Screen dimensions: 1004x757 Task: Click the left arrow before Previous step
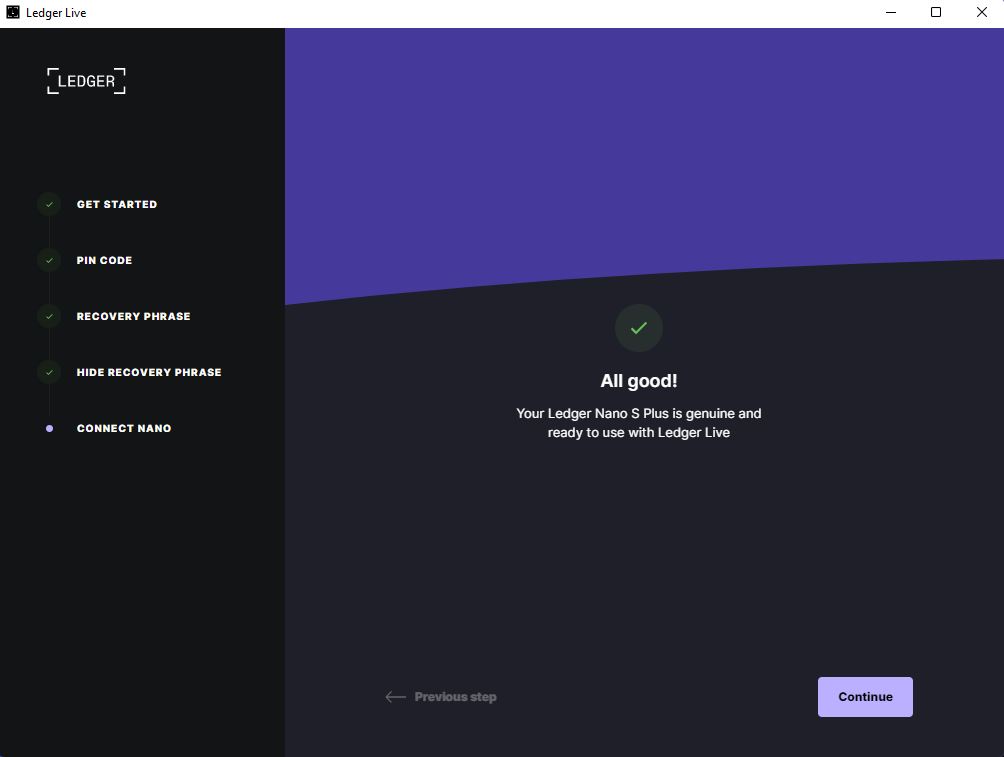pyautogui.click(x=395, y=697)
